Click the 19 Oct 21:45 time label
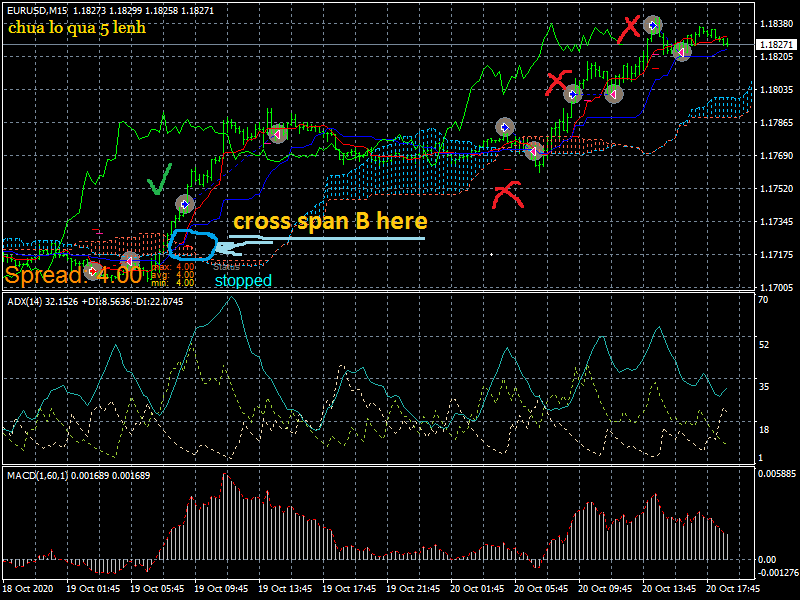Viewport: 801px width, 600px height. pos(413,589)
